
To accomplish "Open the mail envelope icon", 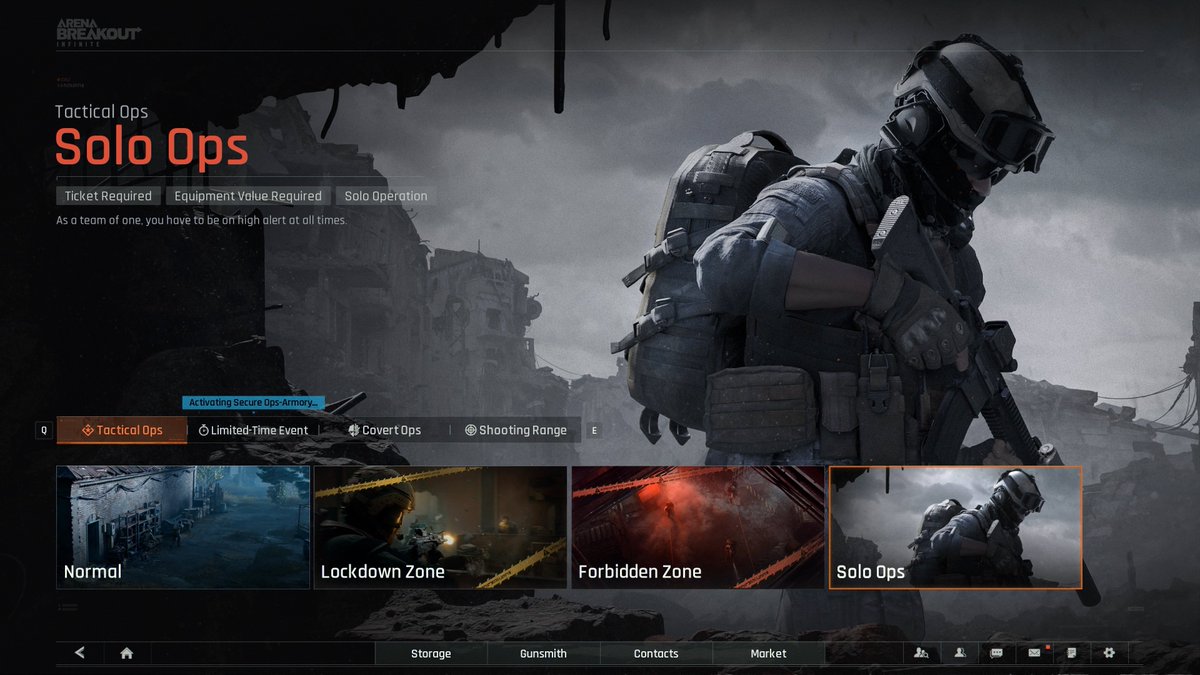I will (x=1035, y=653).
